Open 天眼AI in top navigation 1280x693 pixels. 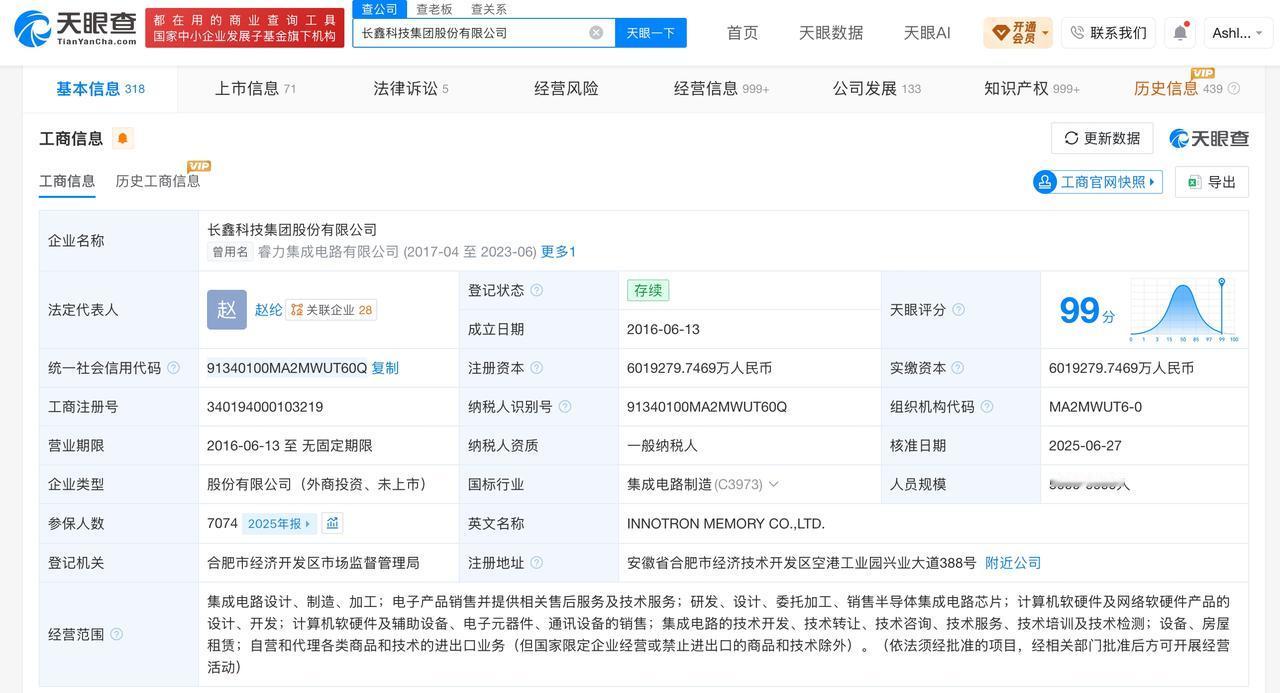click(927, 33)
